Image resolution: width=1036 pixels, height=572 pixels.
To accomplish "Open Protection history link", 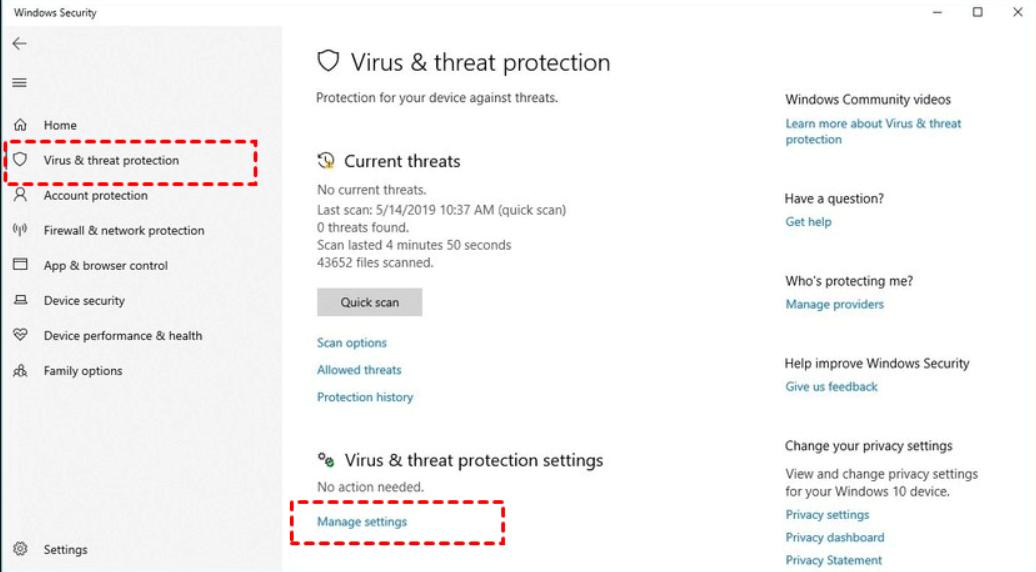I will (365, 397).
